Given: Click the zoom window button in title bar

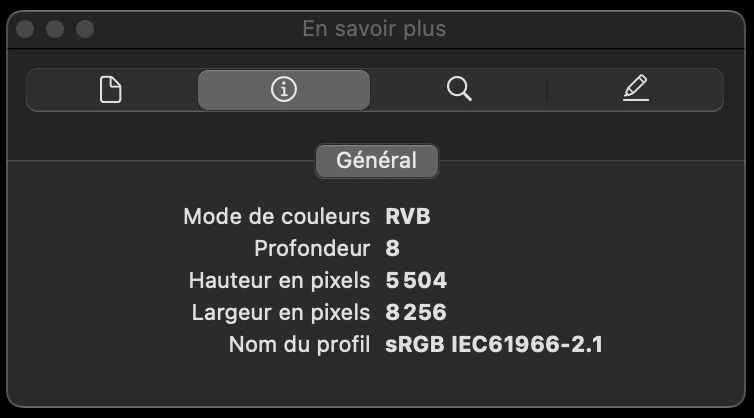Looking at the screenshot, I should click(85, 29).
